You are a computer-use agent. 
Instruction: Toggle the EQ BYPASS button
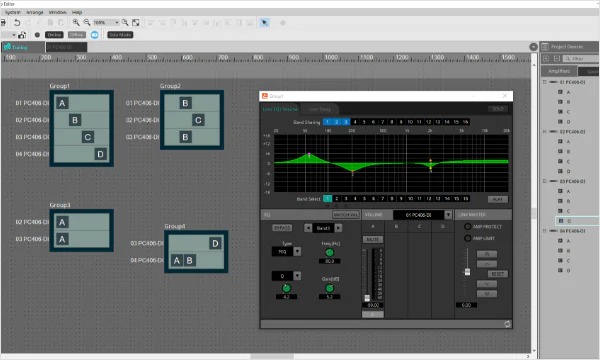click(x=282, y=228)
